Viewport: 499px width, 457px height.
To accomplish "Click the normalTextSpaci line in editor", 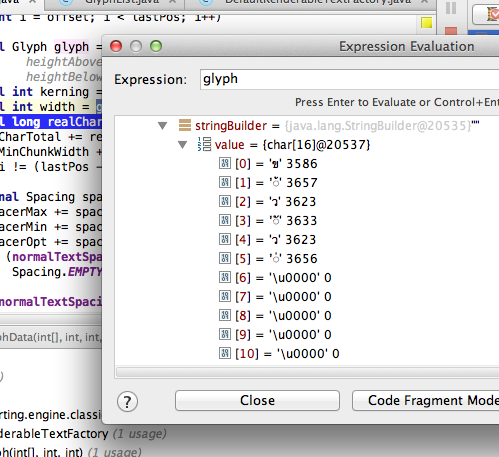I will (51, 302).
